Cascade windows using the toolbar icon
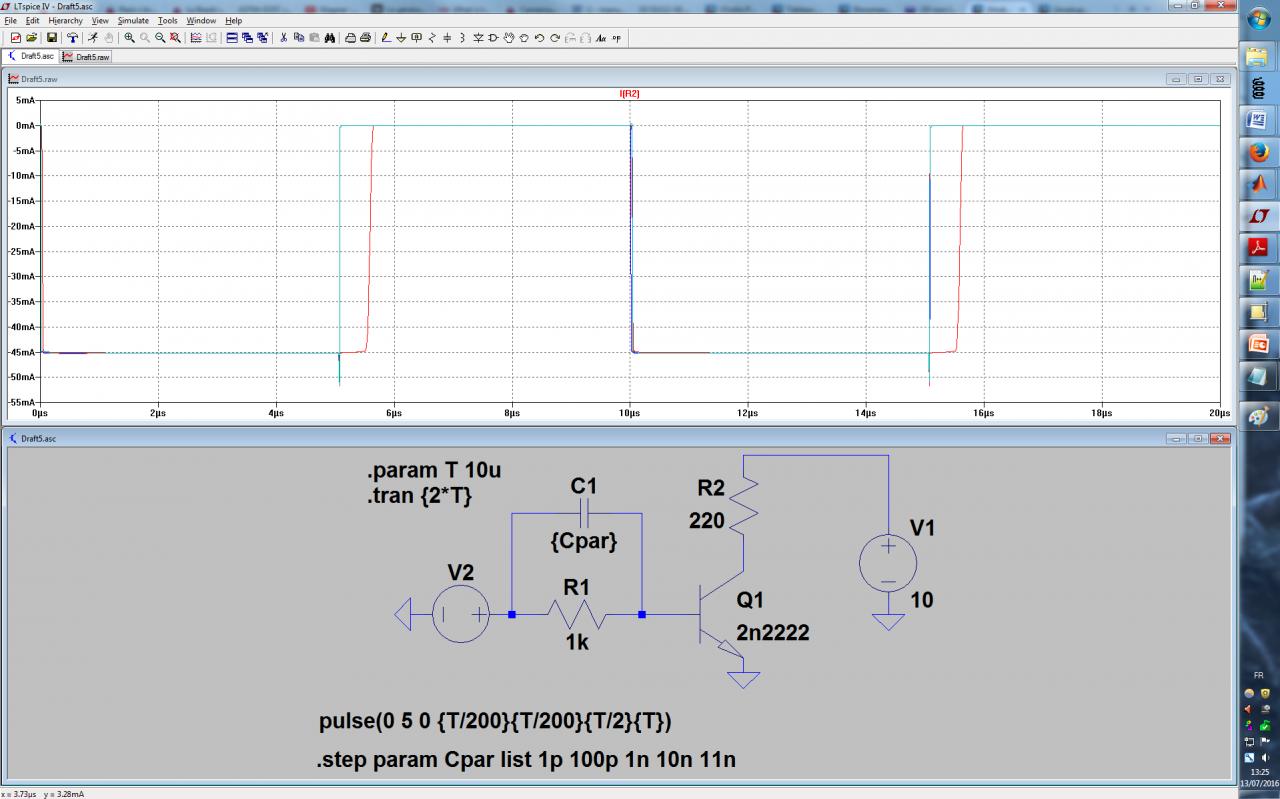Viewport: 1280px width, 799px height. pyautogui.click(x=247, y=37)
